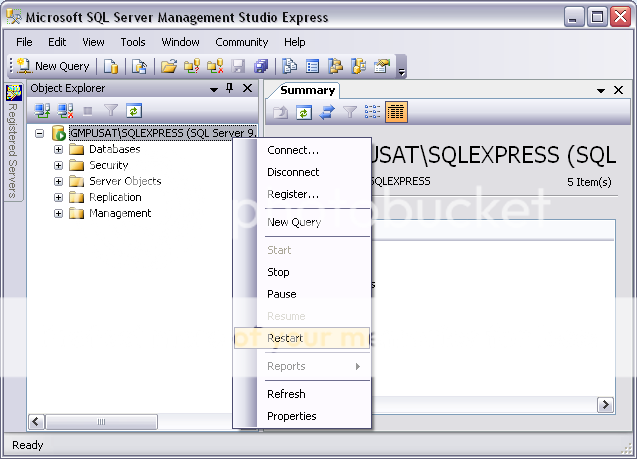Viewport: 637px width, 459px height.
Task: Click the Database Engine Query page icon
Action: pos(111,66)
